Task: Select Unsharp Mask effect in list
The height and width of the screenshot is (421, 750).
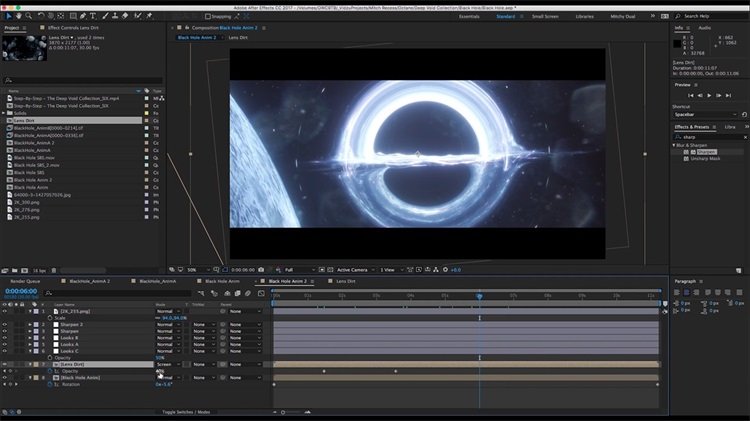Action: point(705,158)
